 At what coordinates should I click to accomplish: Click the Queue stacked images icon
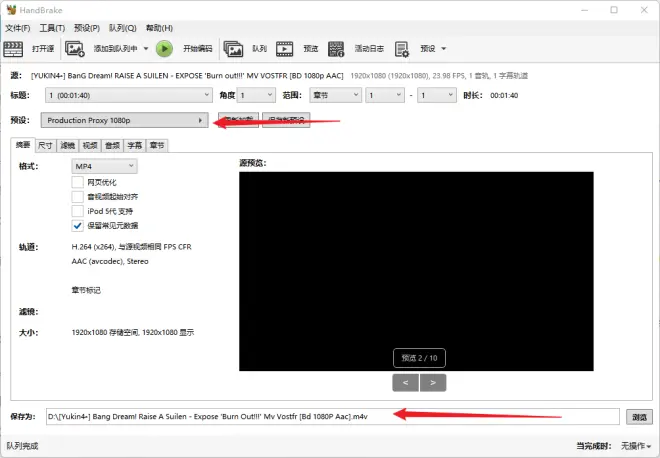[233, 49]
